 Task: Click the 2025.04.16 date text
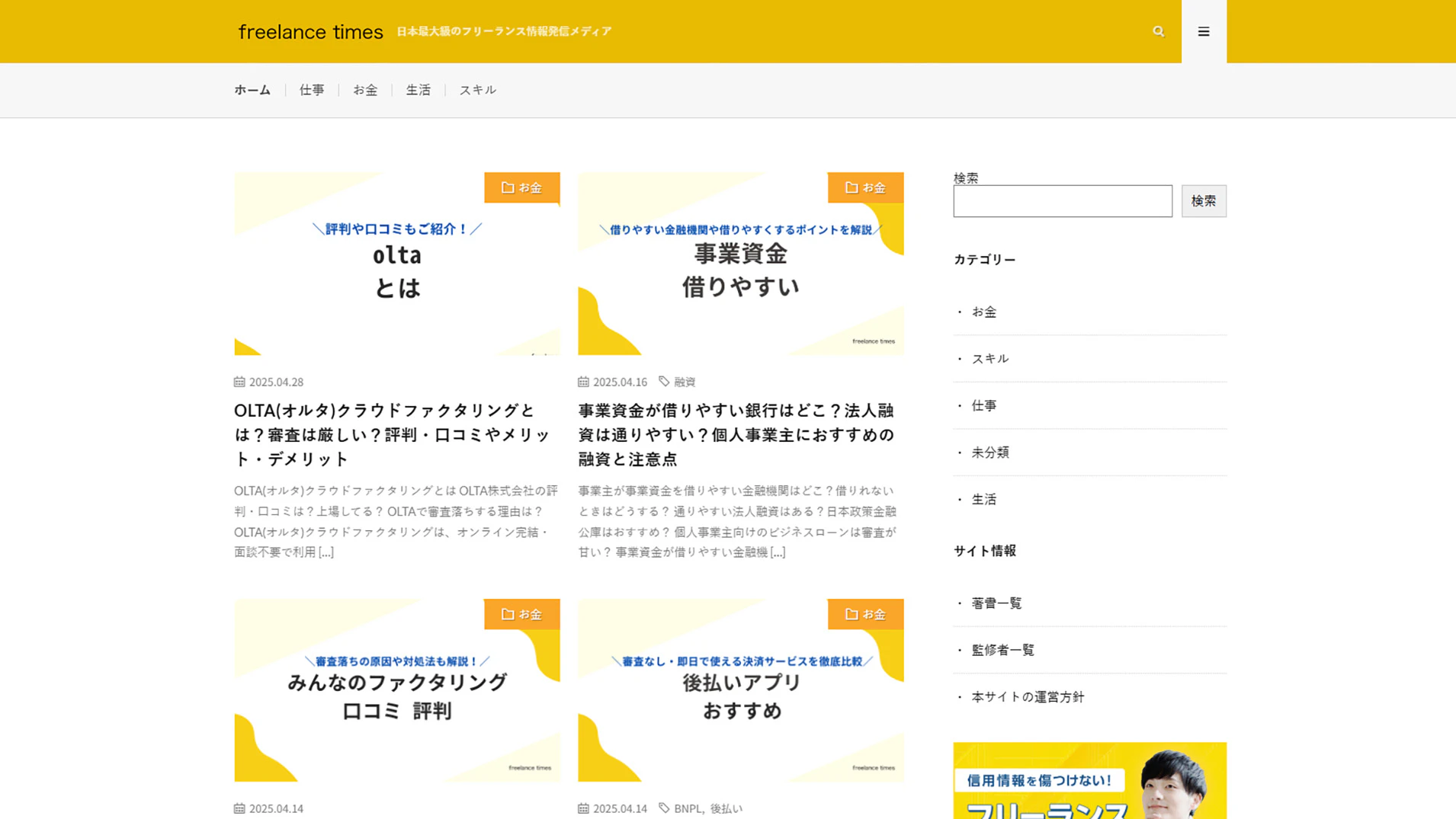pyautogui.click(x=620, y=382)
